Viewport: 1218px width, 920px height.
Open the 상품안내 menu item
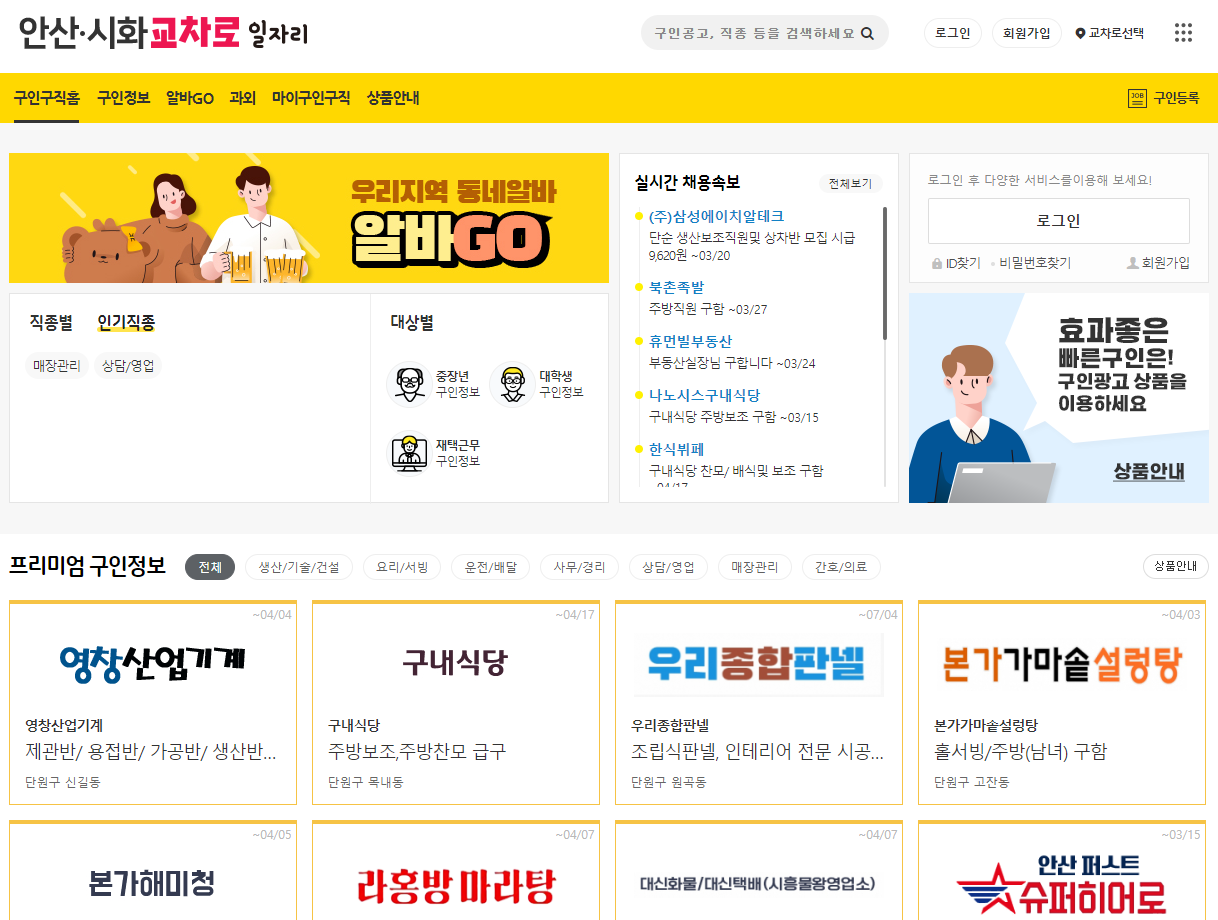(x=393, y=98)
